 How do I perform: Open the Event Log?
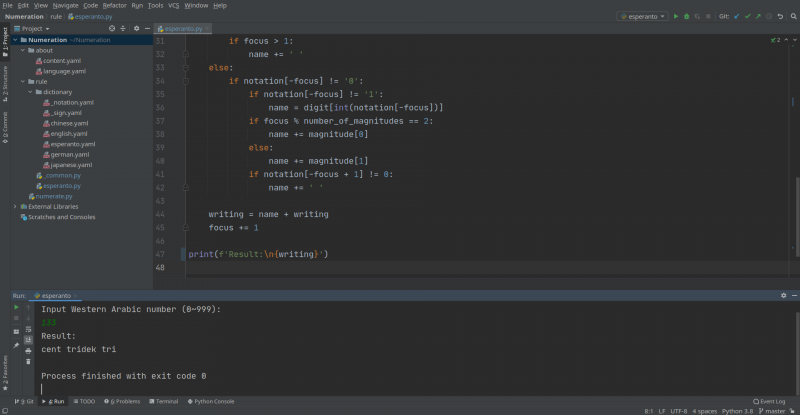[x=769, y=402]
